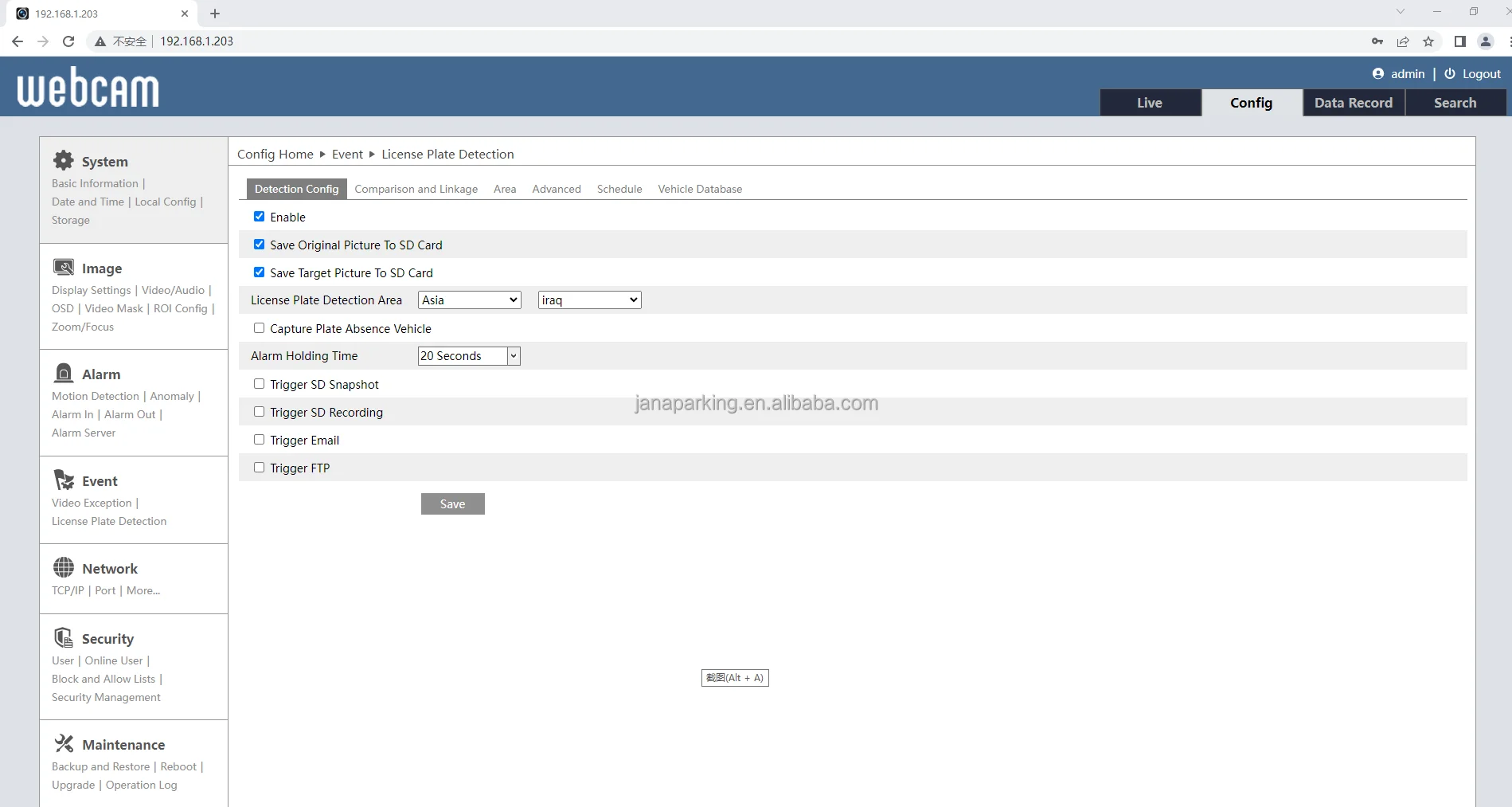Click the System gear icon
Viewport: 1512px width, 807px height.
coord(64,160)
